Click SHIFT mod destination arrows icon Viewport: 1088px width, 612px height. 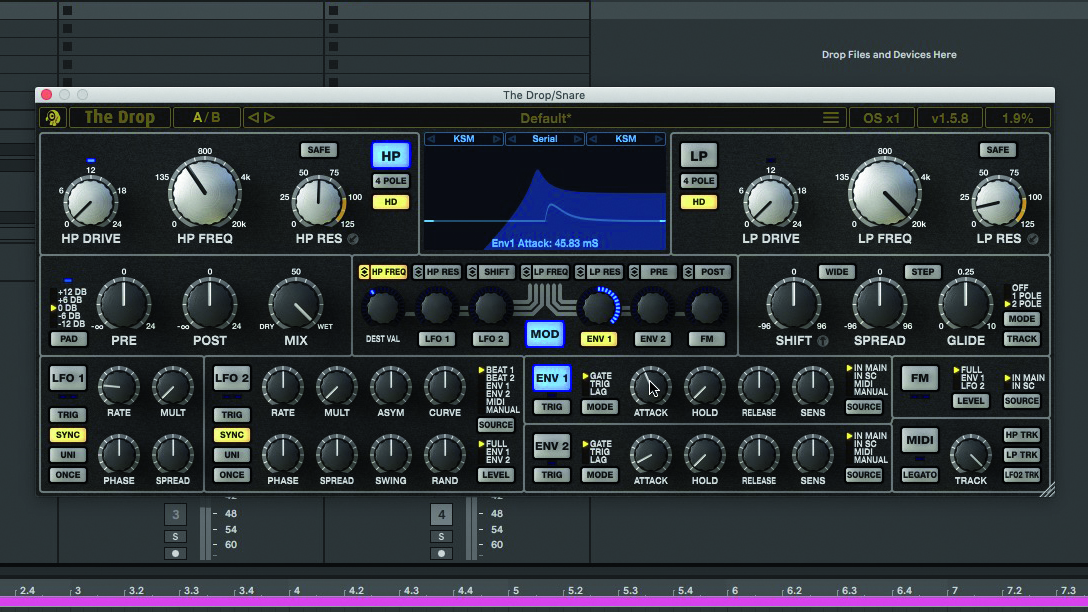(x=472, y=272)
